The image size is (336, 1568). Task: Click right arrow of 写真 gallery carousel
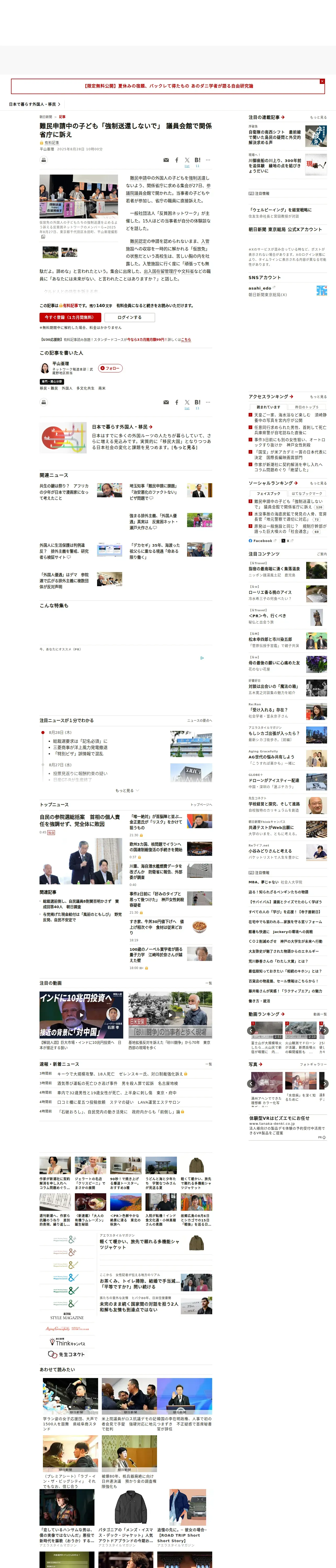[x=324, y=1083]
